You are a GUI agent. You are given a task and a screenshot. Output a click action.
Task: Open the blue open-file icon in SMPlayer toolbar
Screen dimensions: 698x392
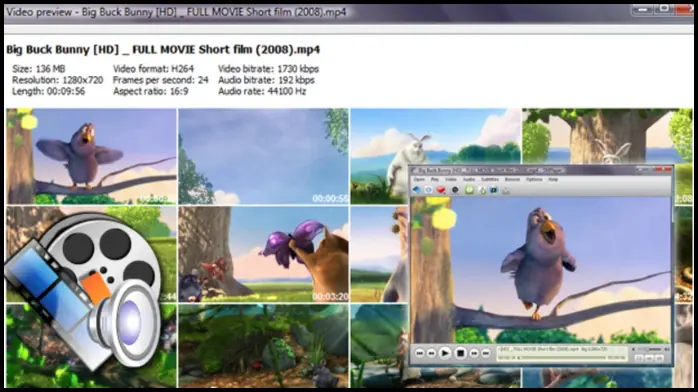pos(417,190)
